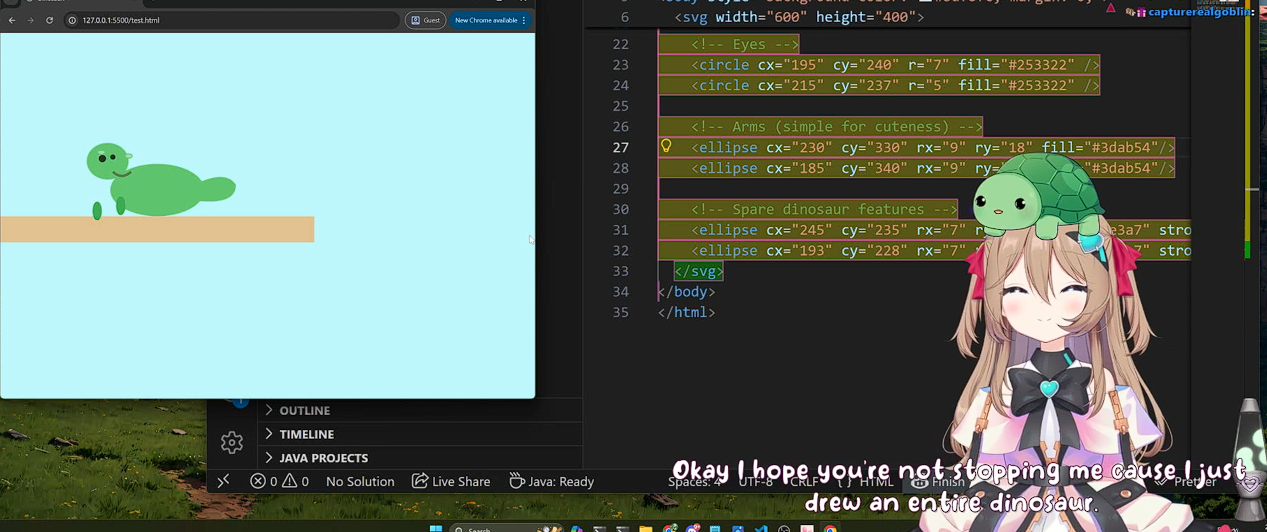Screen dimensions: 1267x532
Task: Change file encoding UTF-8
Action: (x=755, y=481)
